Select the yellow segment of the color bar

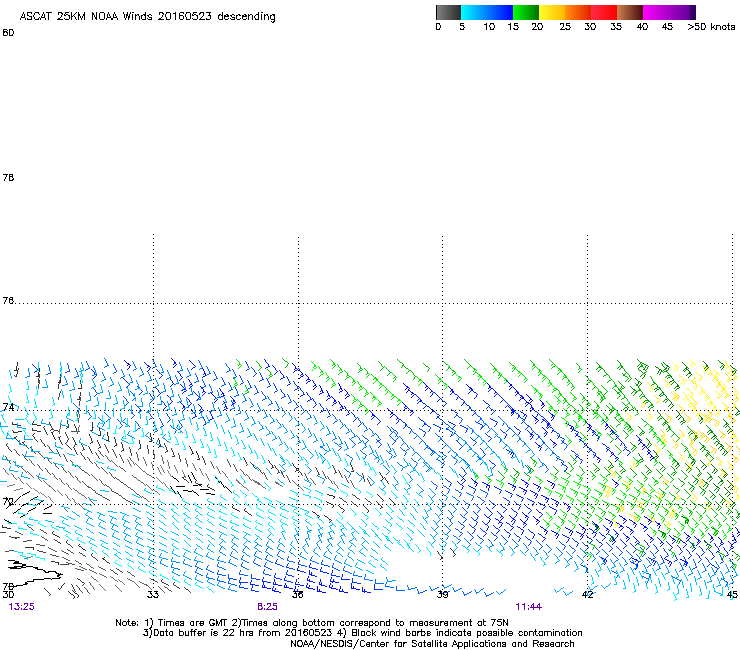tap(552, 12)
